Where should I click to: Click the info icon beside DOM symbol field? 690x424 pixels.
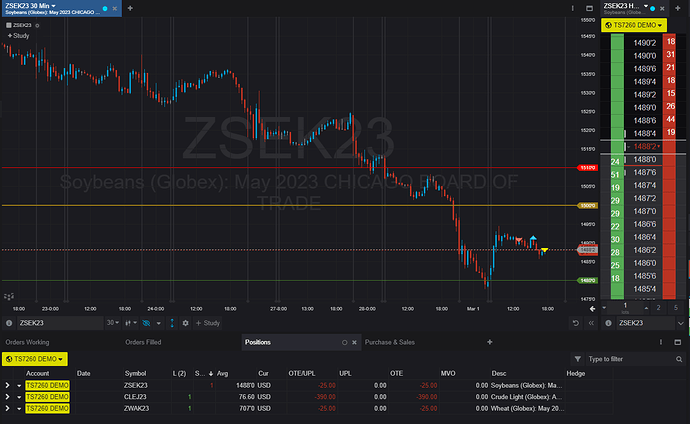(x=608, y=323)
